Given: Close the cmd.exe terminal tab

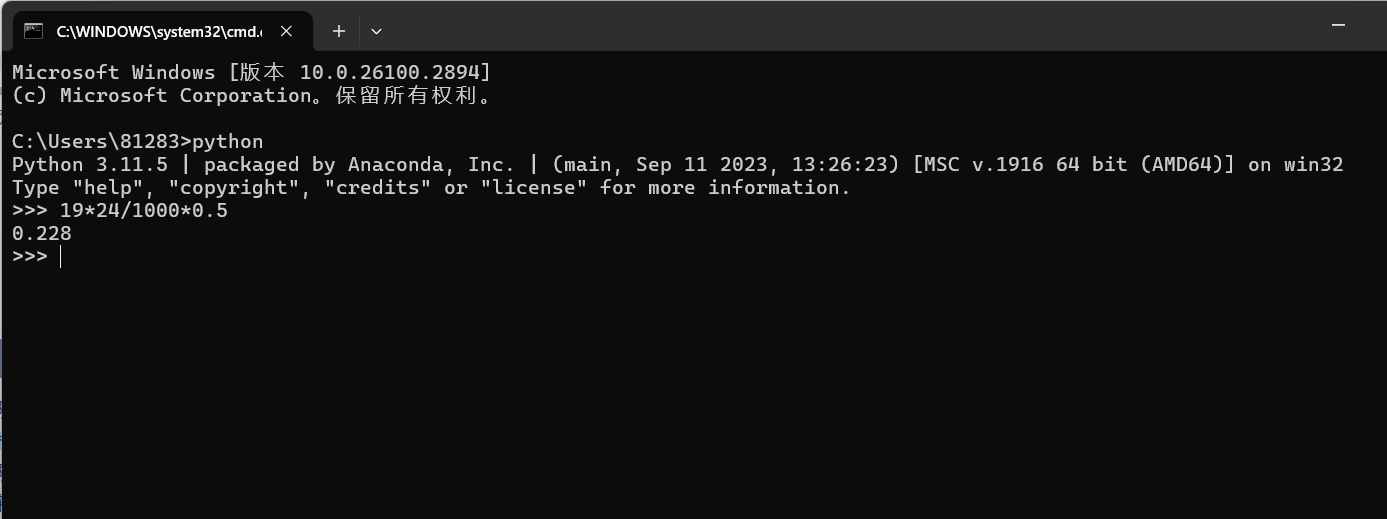Looking at the screenshot, I should tap(286, 31).
